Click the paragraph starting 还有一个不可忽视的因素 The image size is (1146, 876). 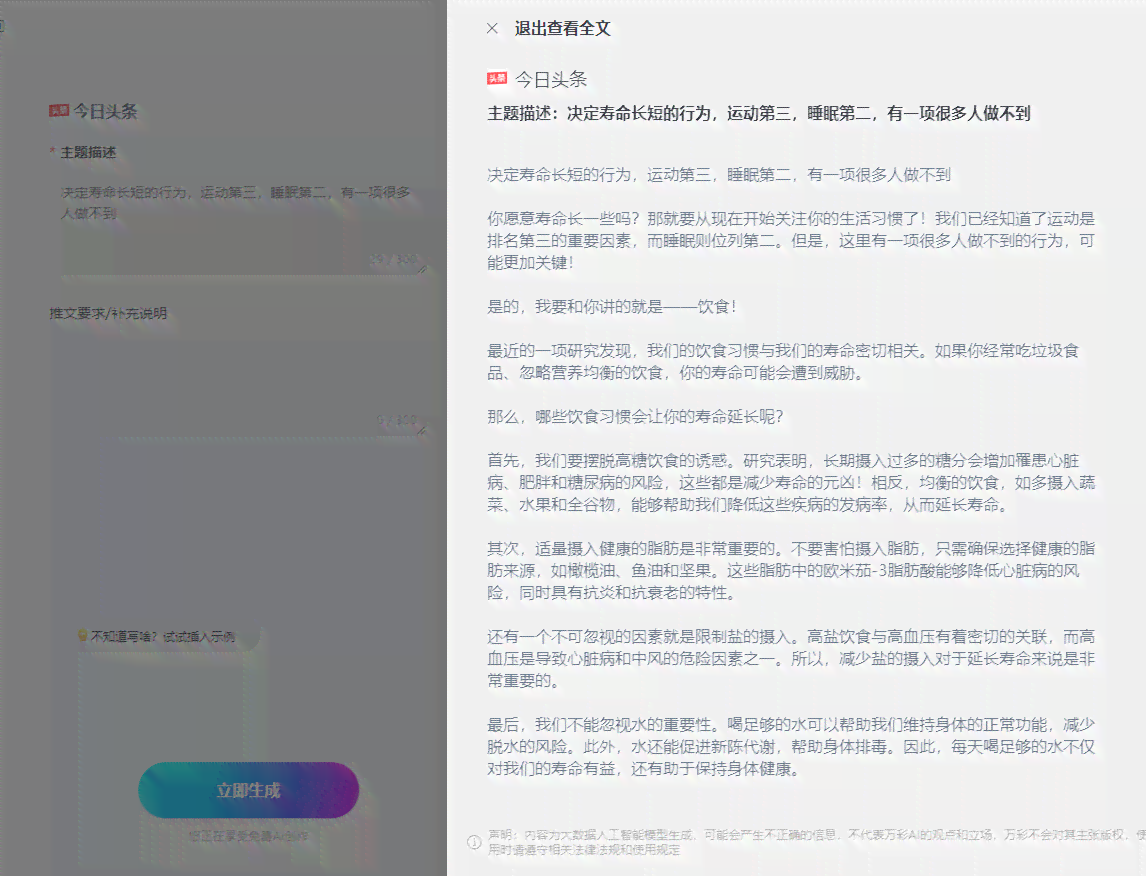[791, 658]
